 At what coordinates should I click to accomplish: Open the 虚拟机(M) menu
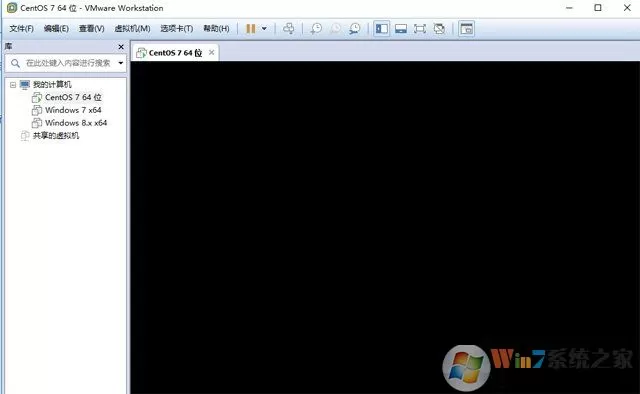[x=132, y=29]
